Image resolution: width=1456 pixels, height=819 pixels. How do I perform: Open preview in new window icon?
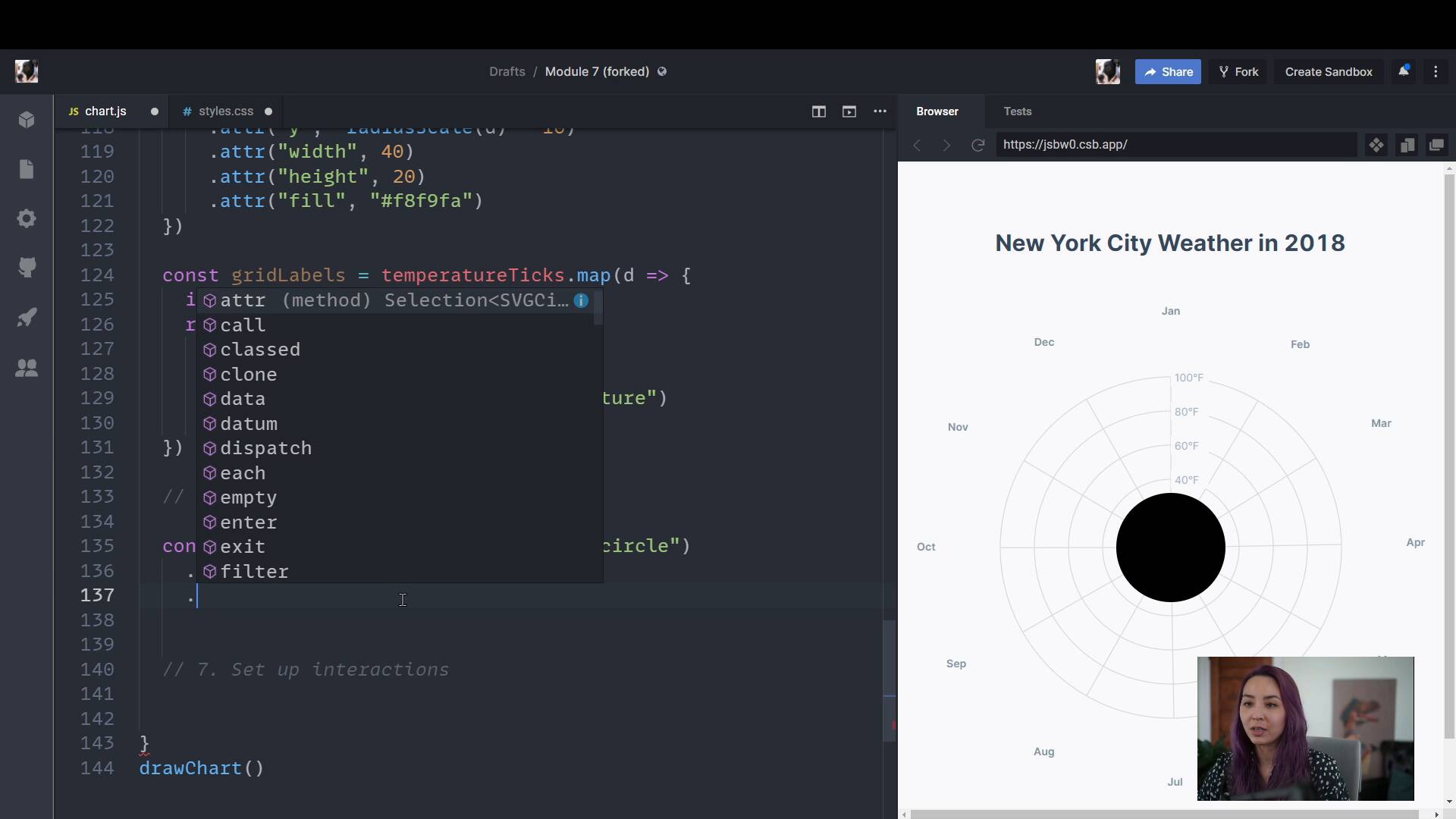[x=1436, y=145]
